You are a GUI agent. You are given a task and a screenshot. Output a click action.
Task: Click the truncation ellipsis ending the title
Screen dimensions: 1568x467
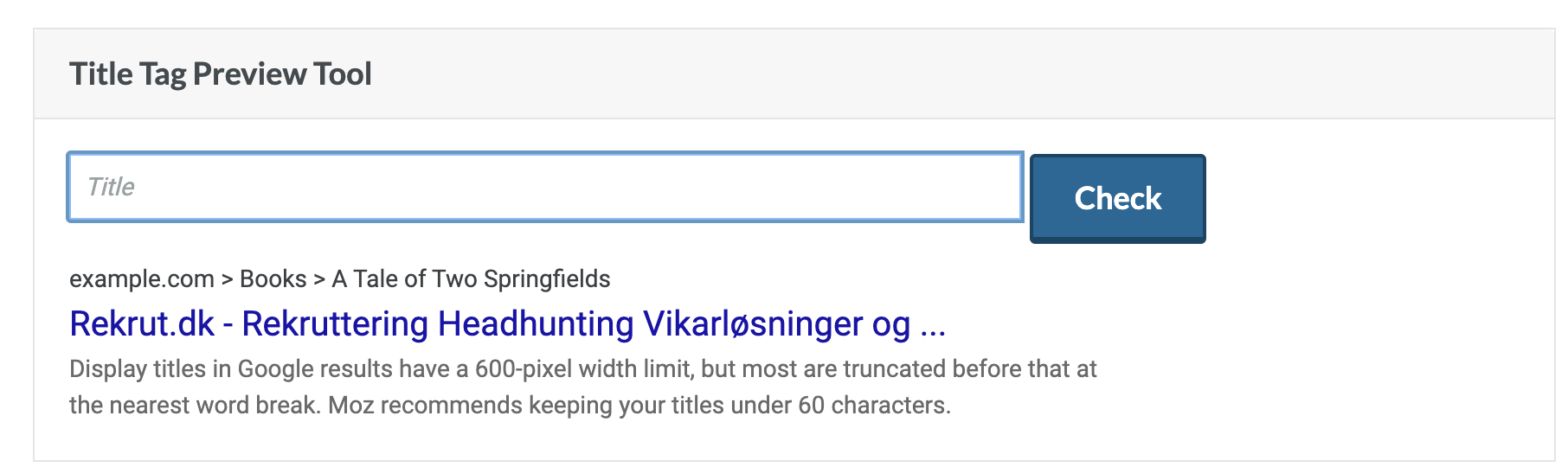(x=933, y=325)
